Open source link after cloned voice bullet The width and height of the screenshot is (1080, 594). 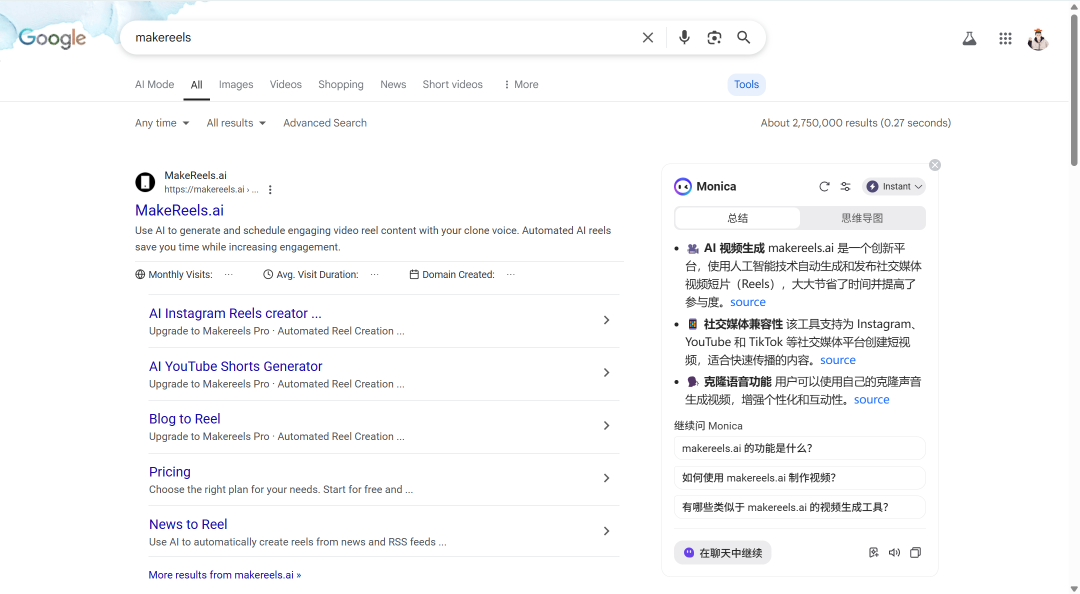coord(872,400)
